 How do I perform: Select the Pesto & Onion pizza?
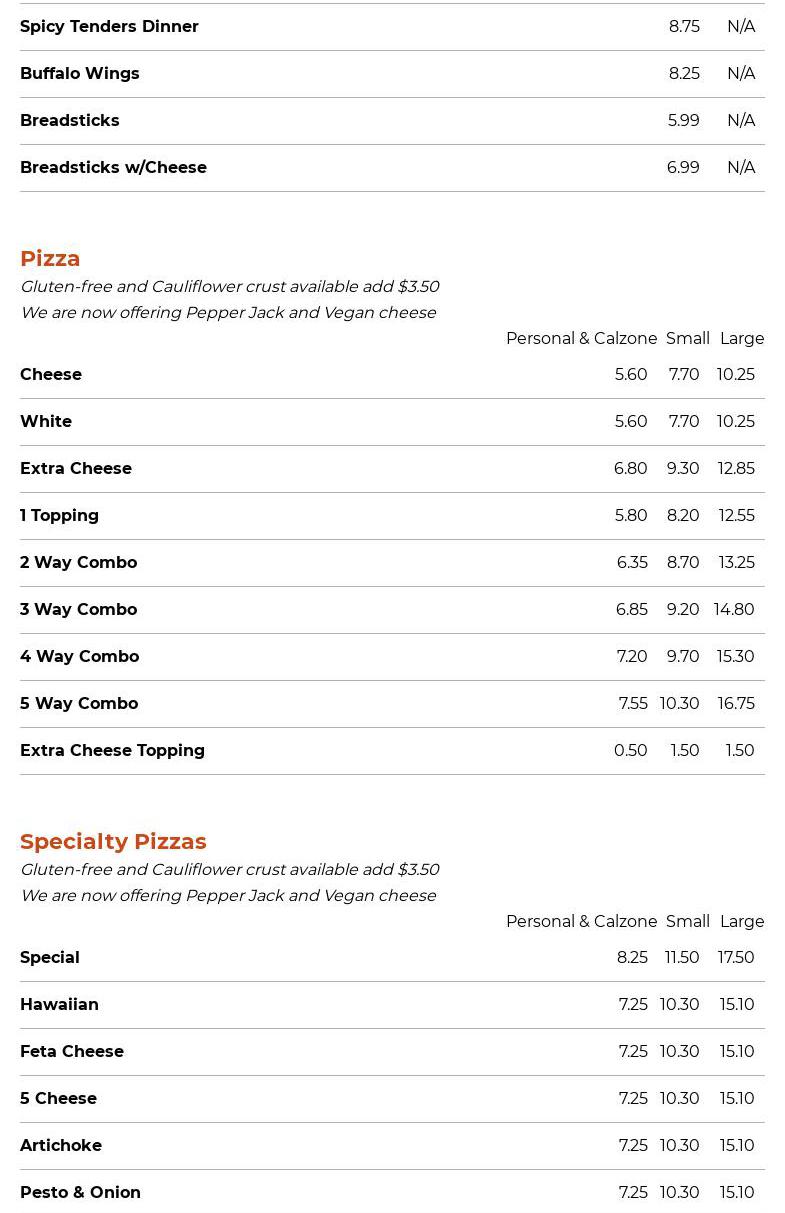(x=80, y=1192)
